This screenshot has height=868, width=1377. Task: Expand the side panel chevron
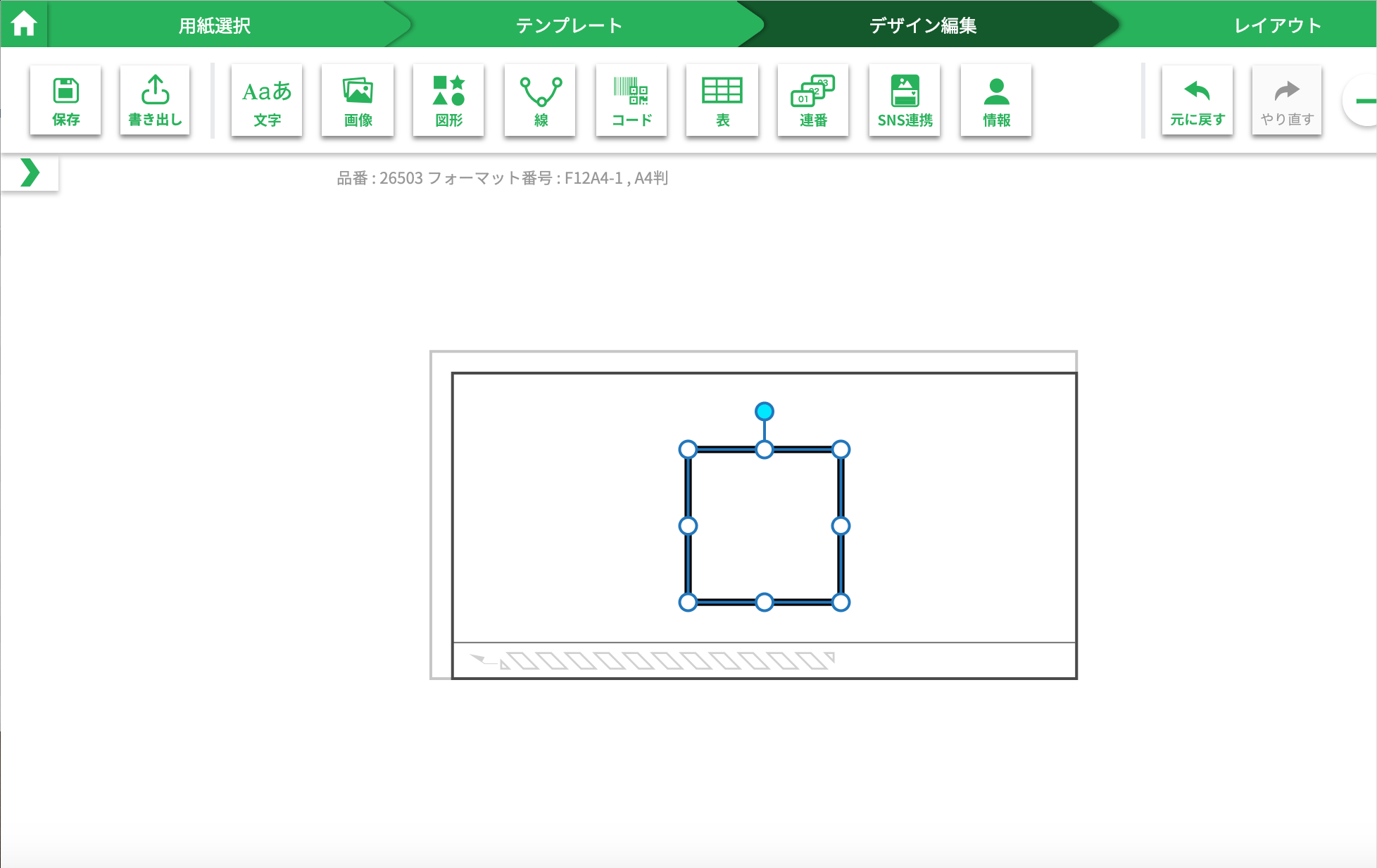point(30,172)
